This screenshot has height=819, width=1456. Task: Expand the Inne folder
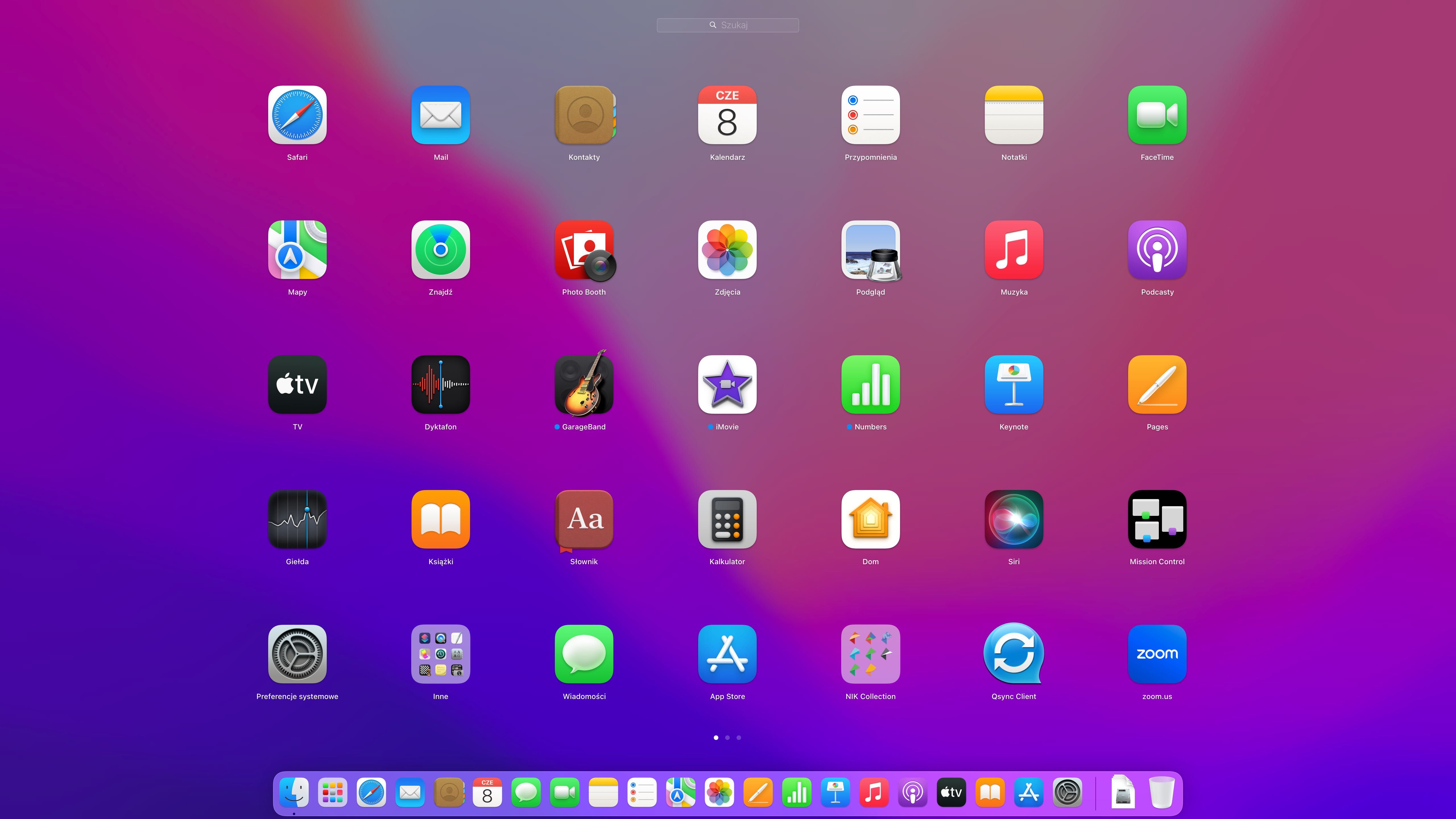441,654
